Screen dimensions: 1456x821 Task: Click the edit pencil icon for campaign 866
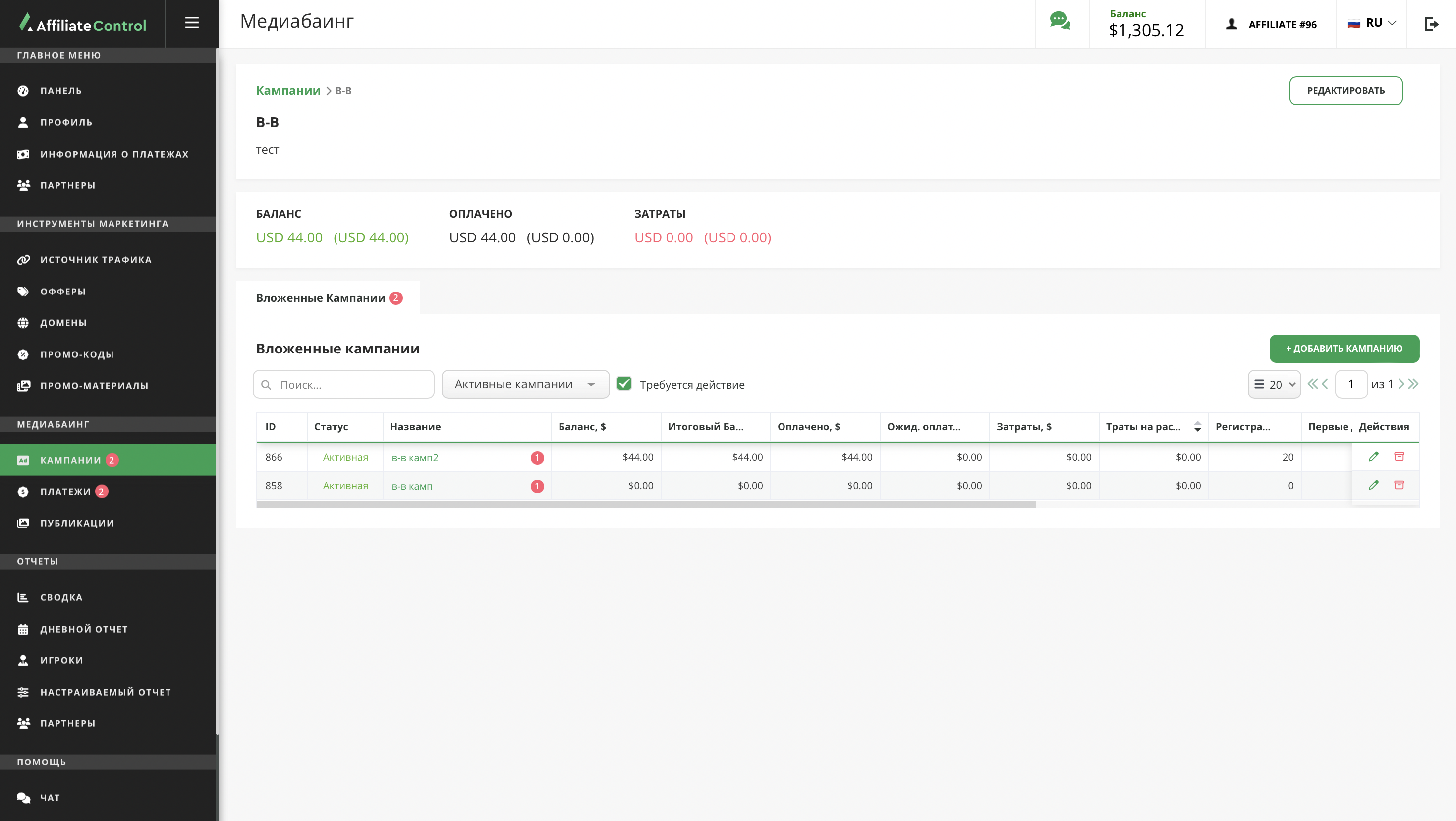(1373, 456)
